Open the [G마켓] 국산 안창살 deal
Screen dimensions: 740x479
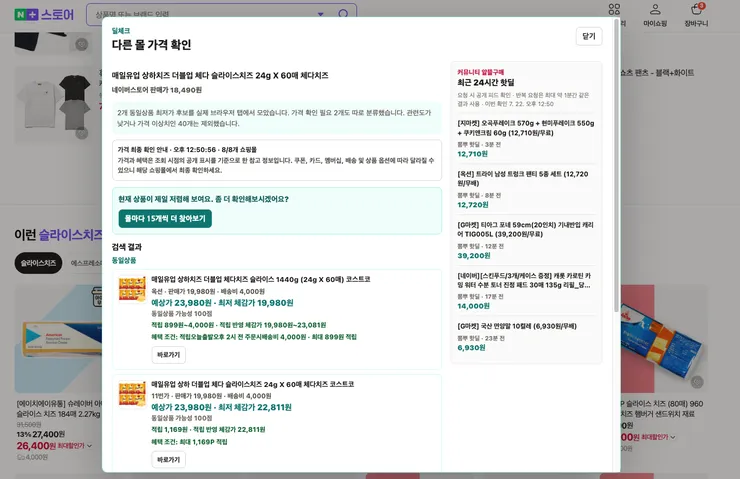click(517, 326)
